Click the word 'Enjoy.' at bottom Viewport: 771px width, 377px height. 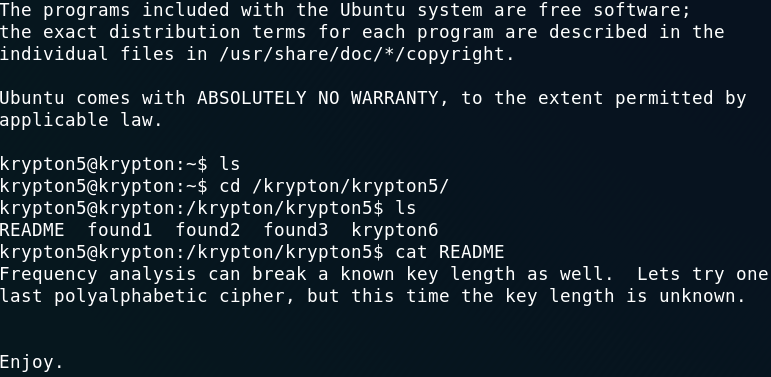click(32, 363)
